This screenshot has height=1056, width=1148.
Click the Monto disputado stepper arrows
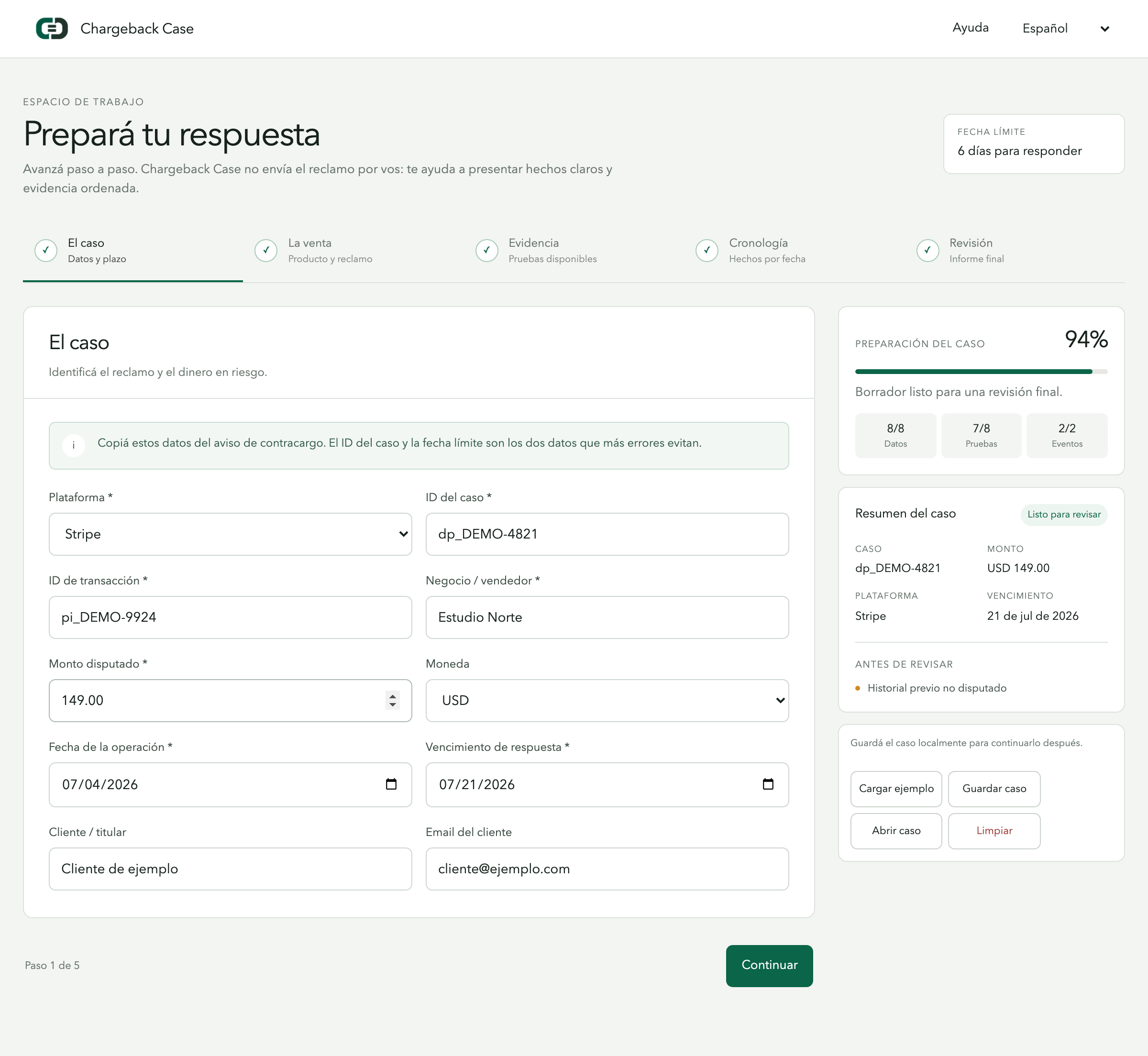tap(392, 700)
